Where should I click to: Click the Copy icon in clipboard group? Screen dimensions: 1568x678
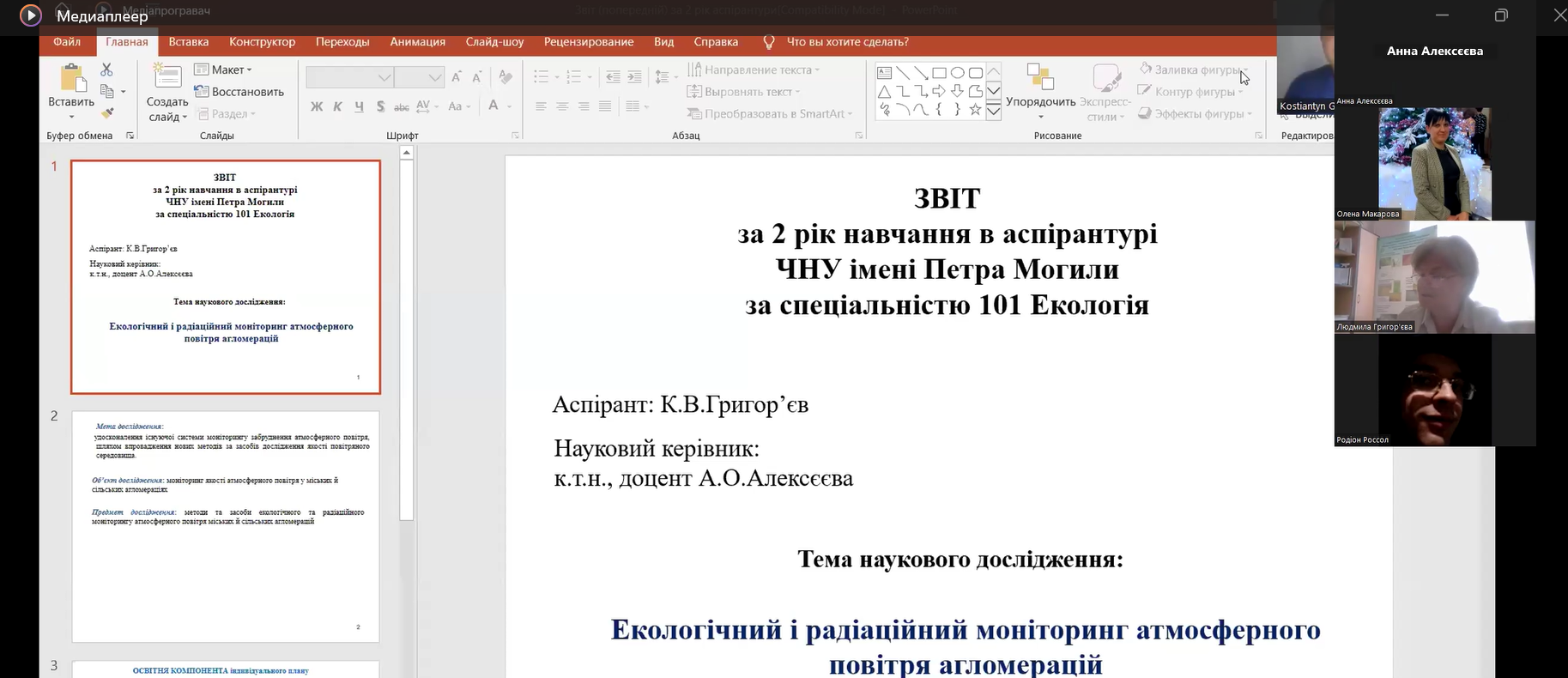(107, 91)
